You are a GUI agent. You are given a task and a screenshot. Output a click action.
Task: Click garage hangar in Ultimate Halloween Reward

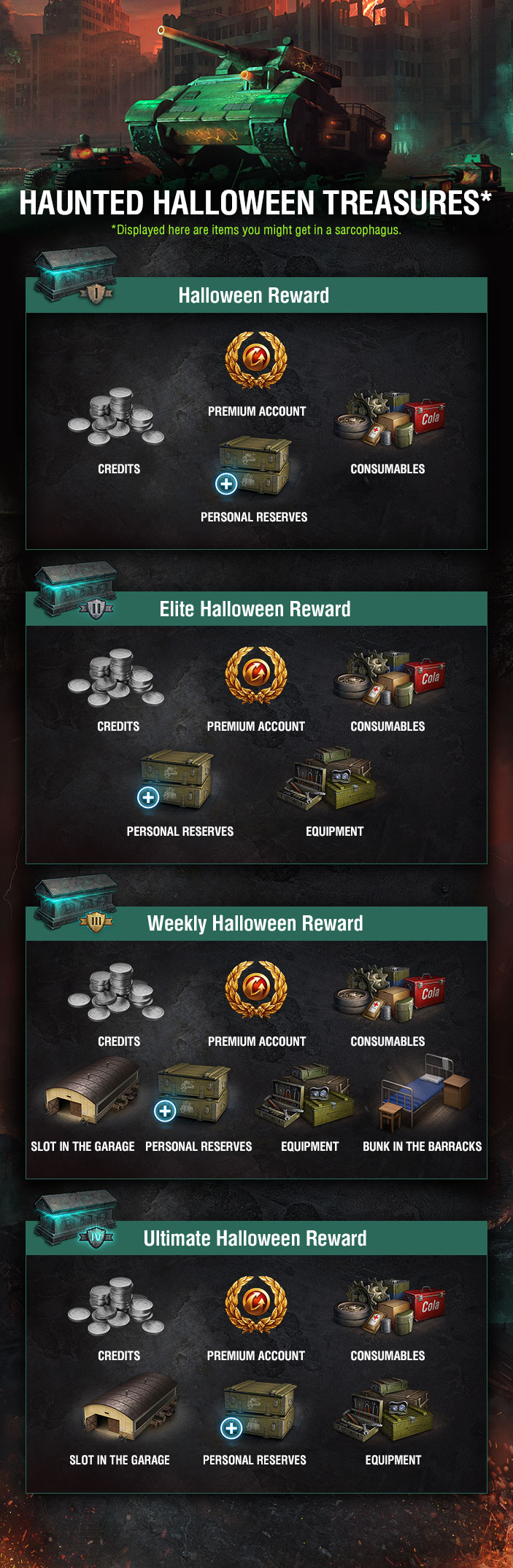tap(129, 1407)
